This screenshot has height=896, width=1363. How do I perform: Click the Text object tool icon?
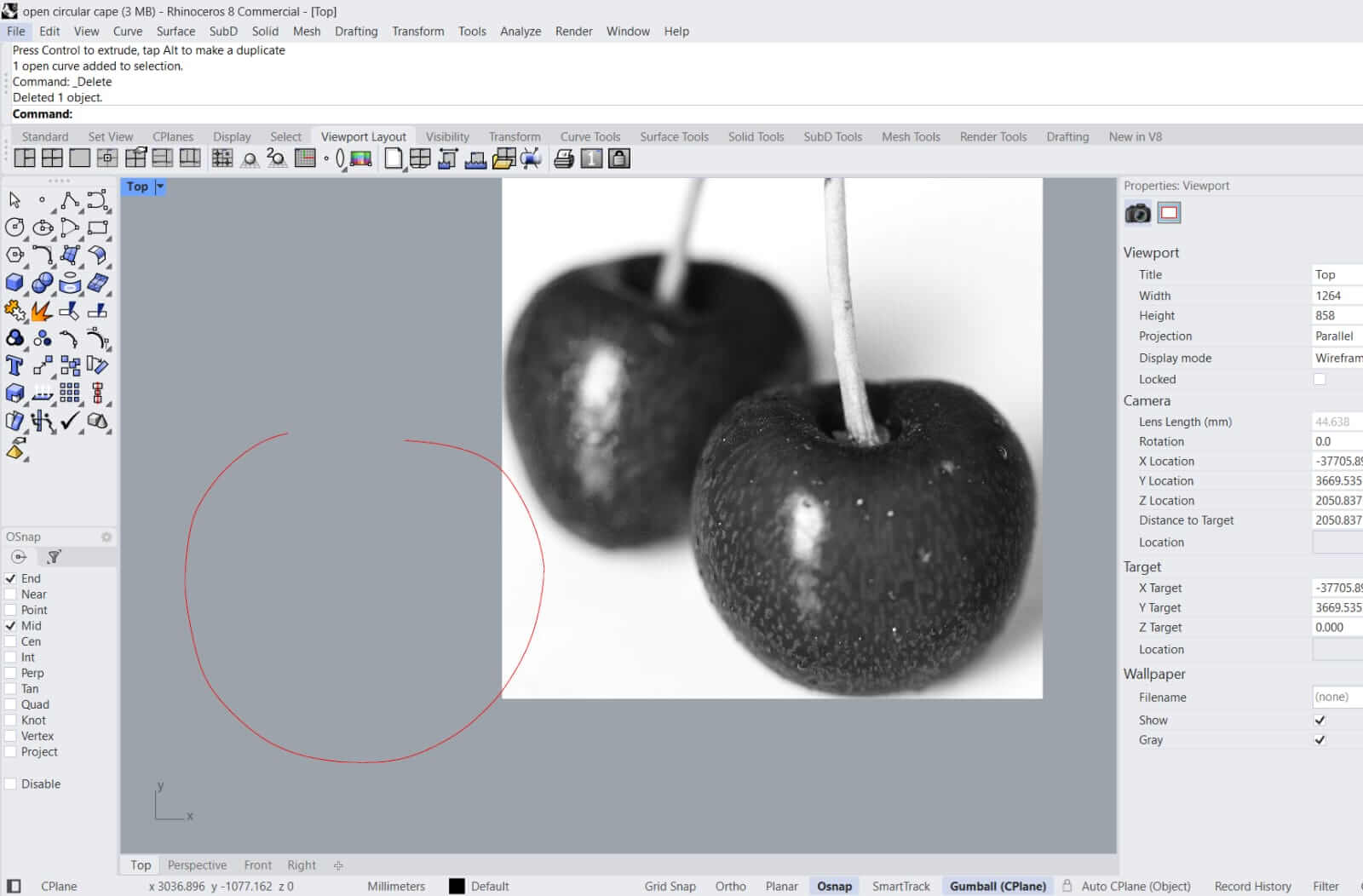click(x=14, y=366)
